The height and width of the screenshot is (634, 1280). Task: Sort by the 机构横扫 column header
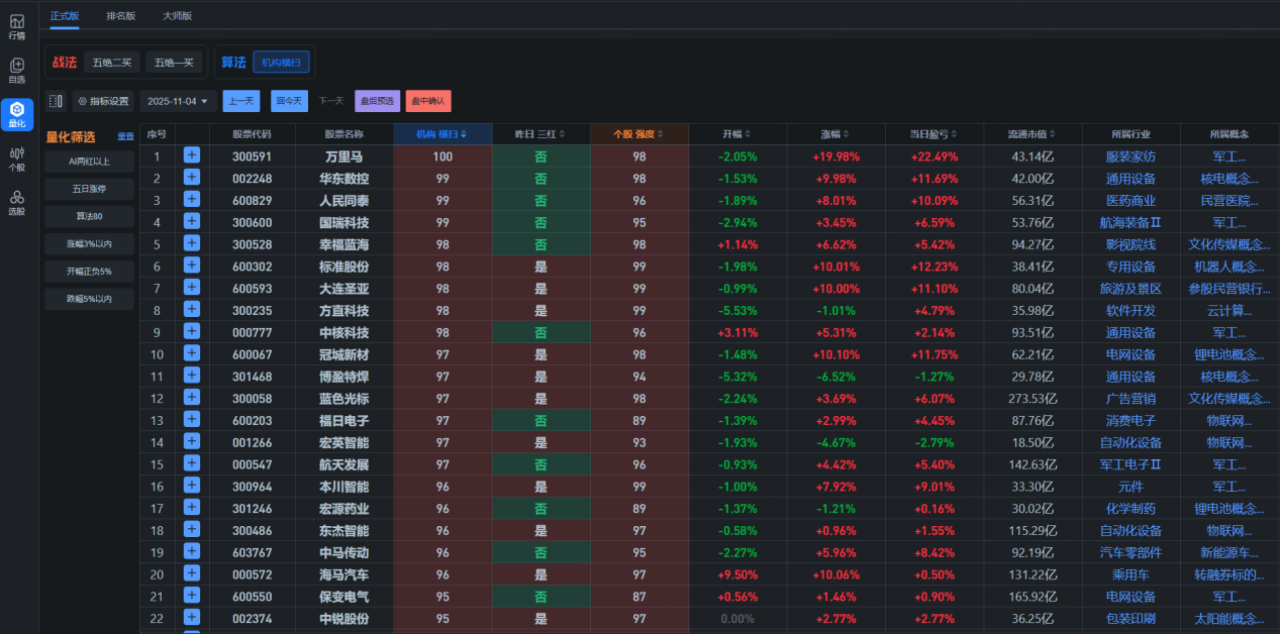tap(441, 134)
